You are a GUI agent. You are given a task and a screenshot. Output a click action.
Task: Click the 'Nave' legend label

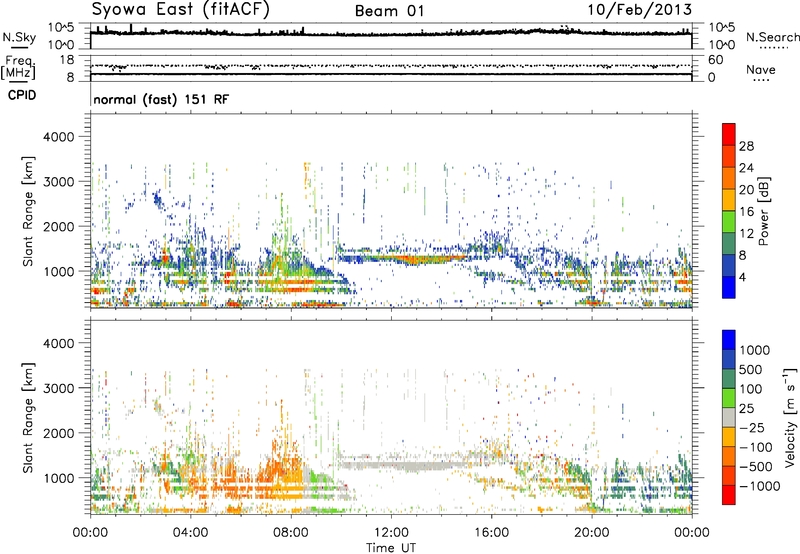[761, 69]
